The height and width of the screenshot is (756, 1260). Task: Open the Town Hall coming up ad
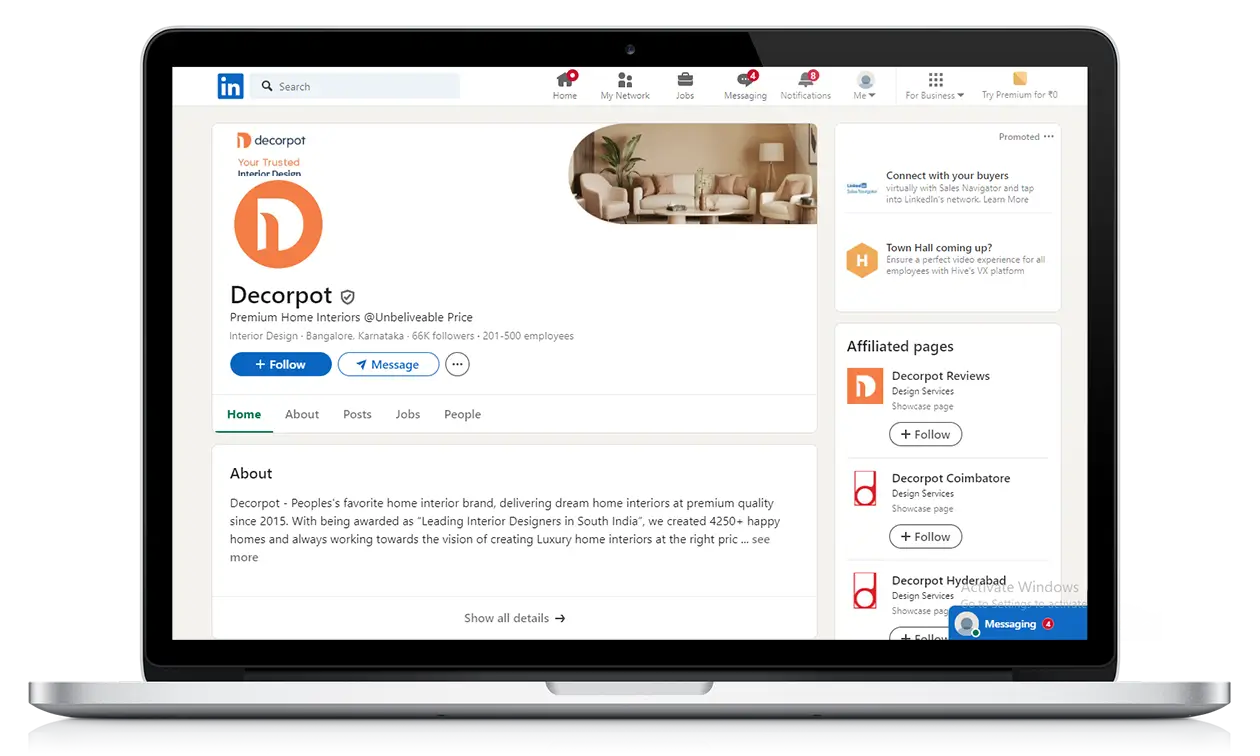pyautogui.click(x=939, y=248)
